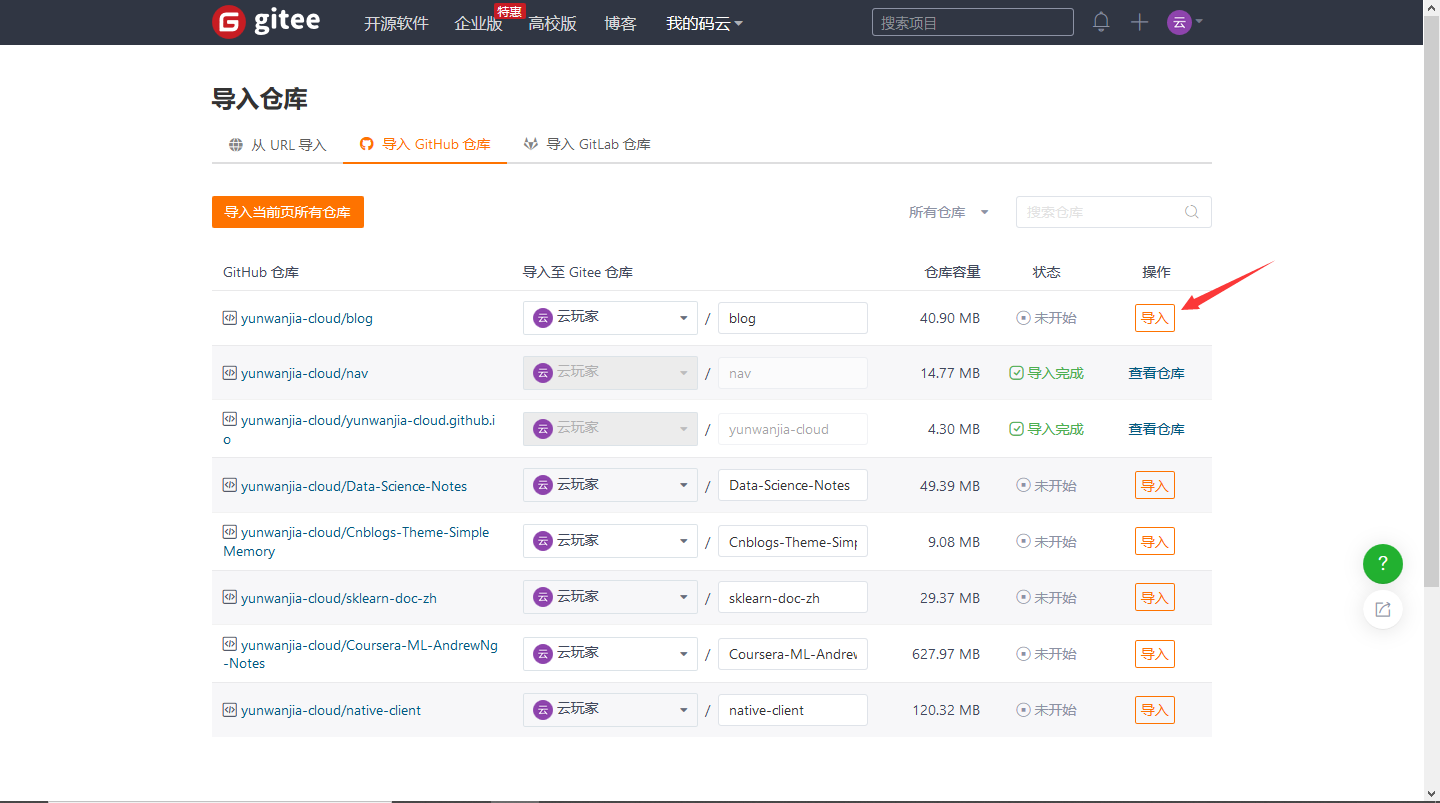Import the native-client repository
Viewport: 1440px width, 803px height.
(x=1155, y=710)
